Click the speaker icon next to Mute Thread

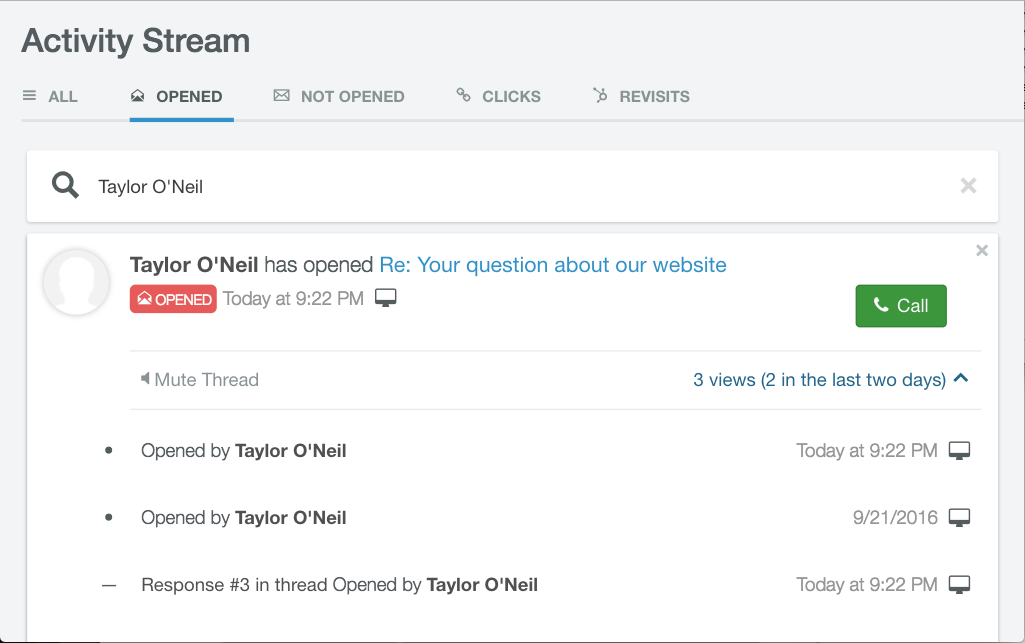click(x=145, y=380)
